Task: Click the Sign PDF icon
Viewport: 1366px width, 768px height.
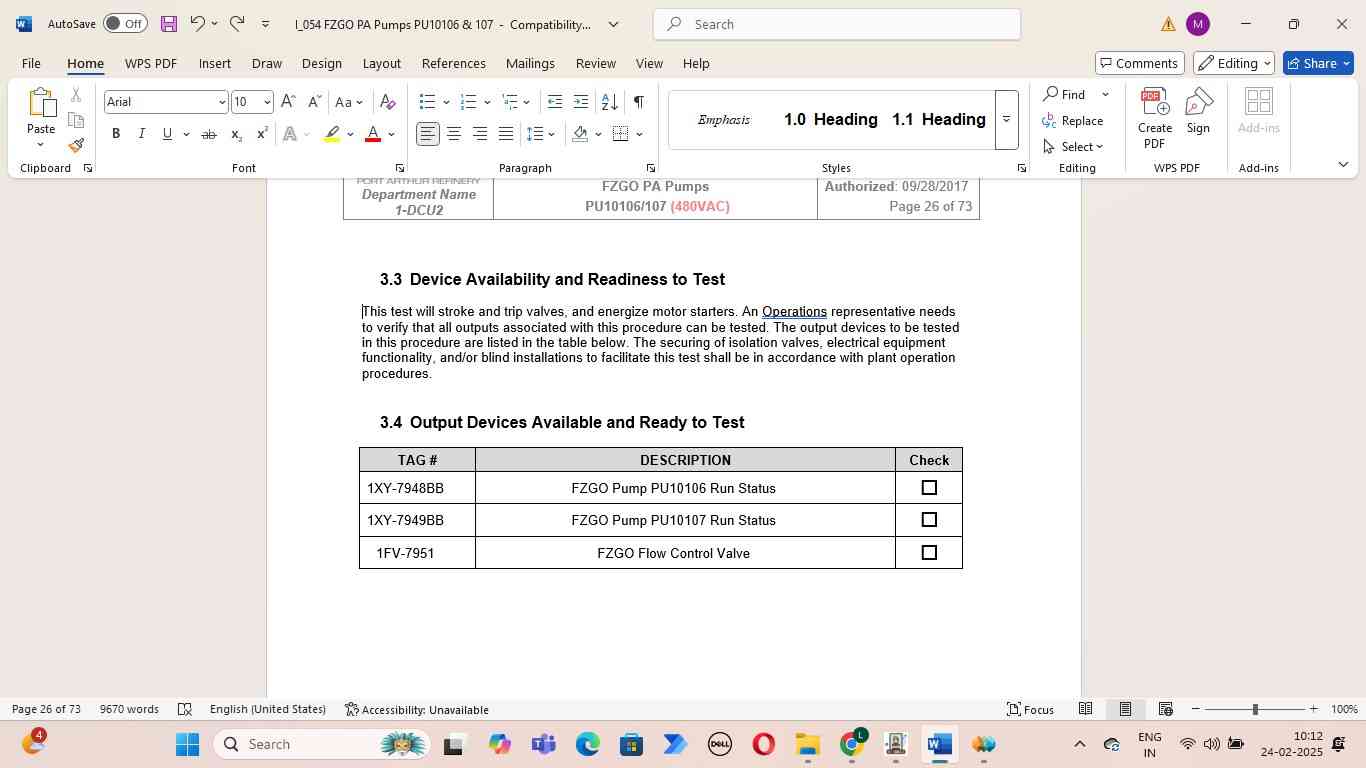Action: tap(1198, 110)
